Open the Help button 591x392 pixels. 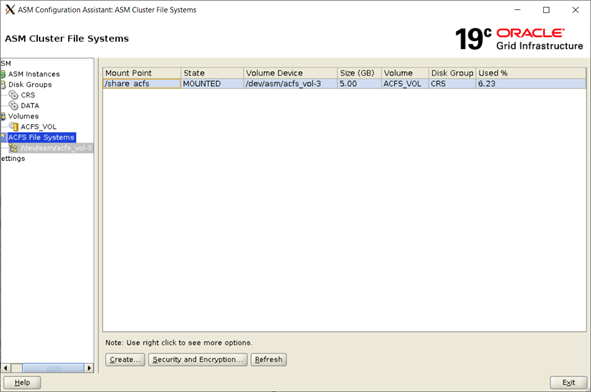(x=22, y=383)
